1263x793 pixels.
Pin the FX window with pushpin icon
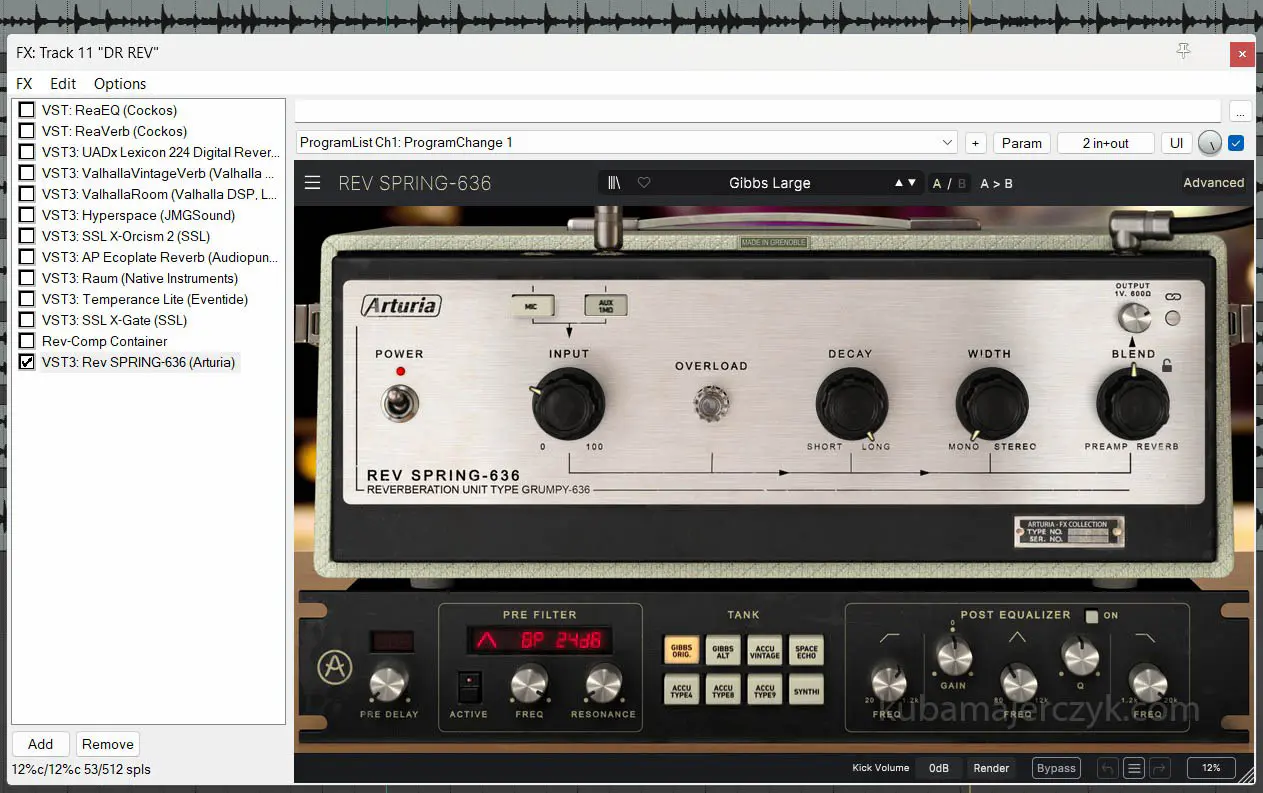(x=1183, y=52)
